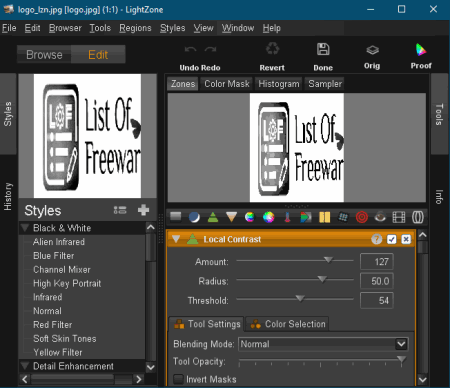Open the View menu
The height and width of the screenshot is (388, 450).
(x=203, y=28)
